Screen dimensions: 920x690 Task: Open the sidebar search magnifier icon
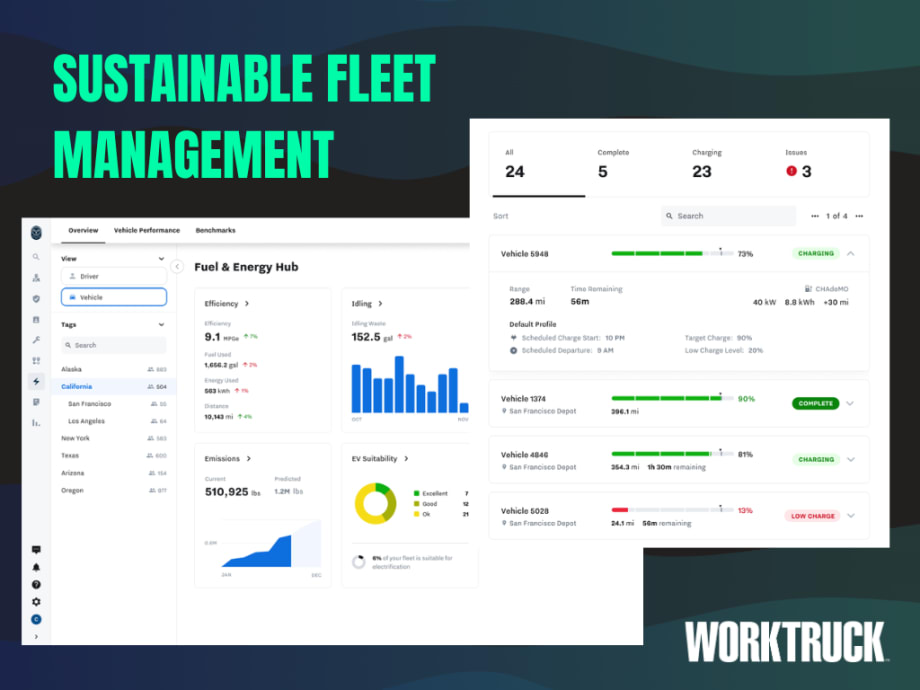(x=36, y=257)
